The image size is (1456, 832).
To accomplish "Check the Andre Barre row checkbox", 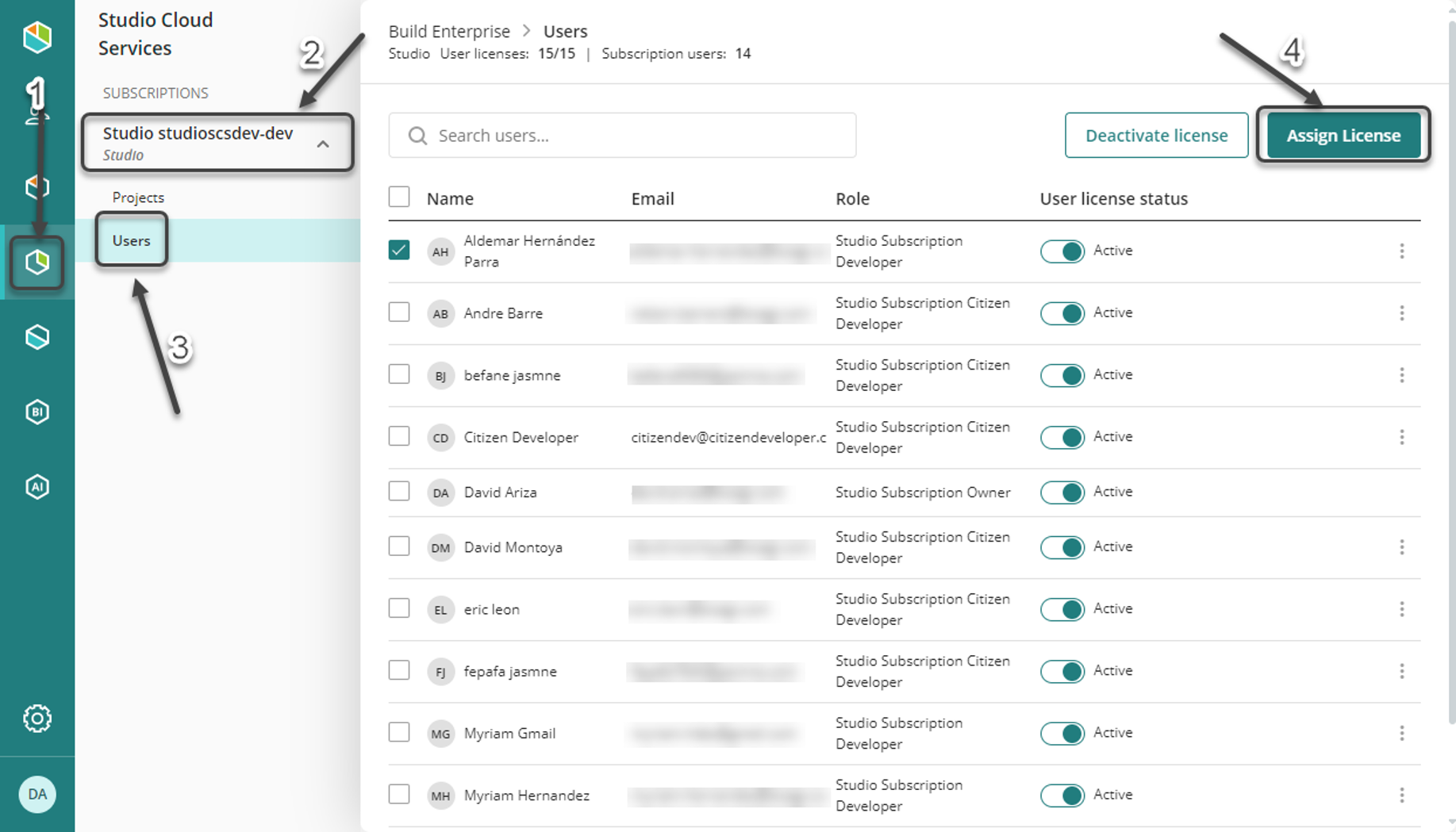I will (x=399, y=312).
